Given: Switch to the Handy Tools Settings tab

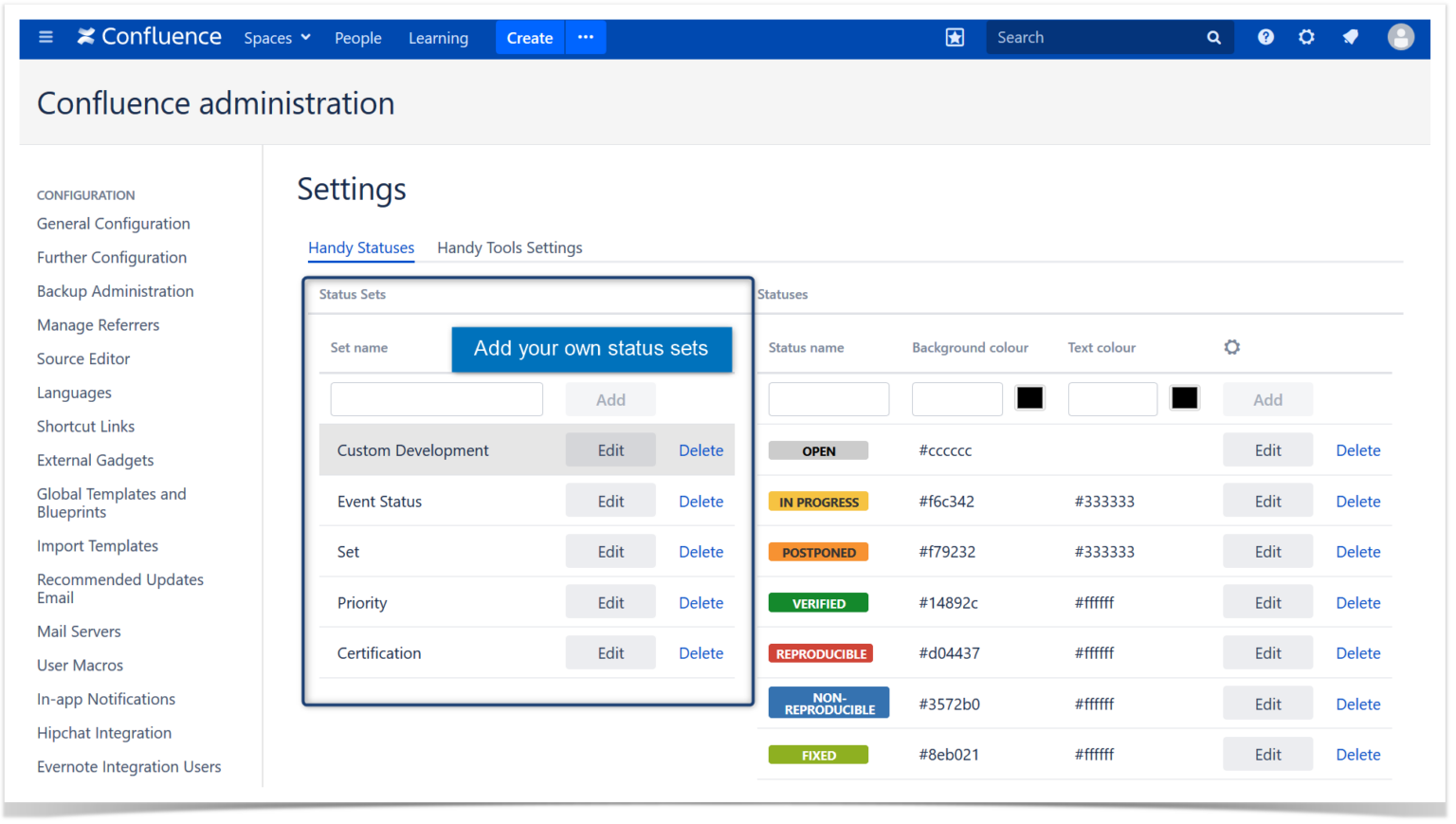Looking at the screenshot, I should (x=509, y=247).
